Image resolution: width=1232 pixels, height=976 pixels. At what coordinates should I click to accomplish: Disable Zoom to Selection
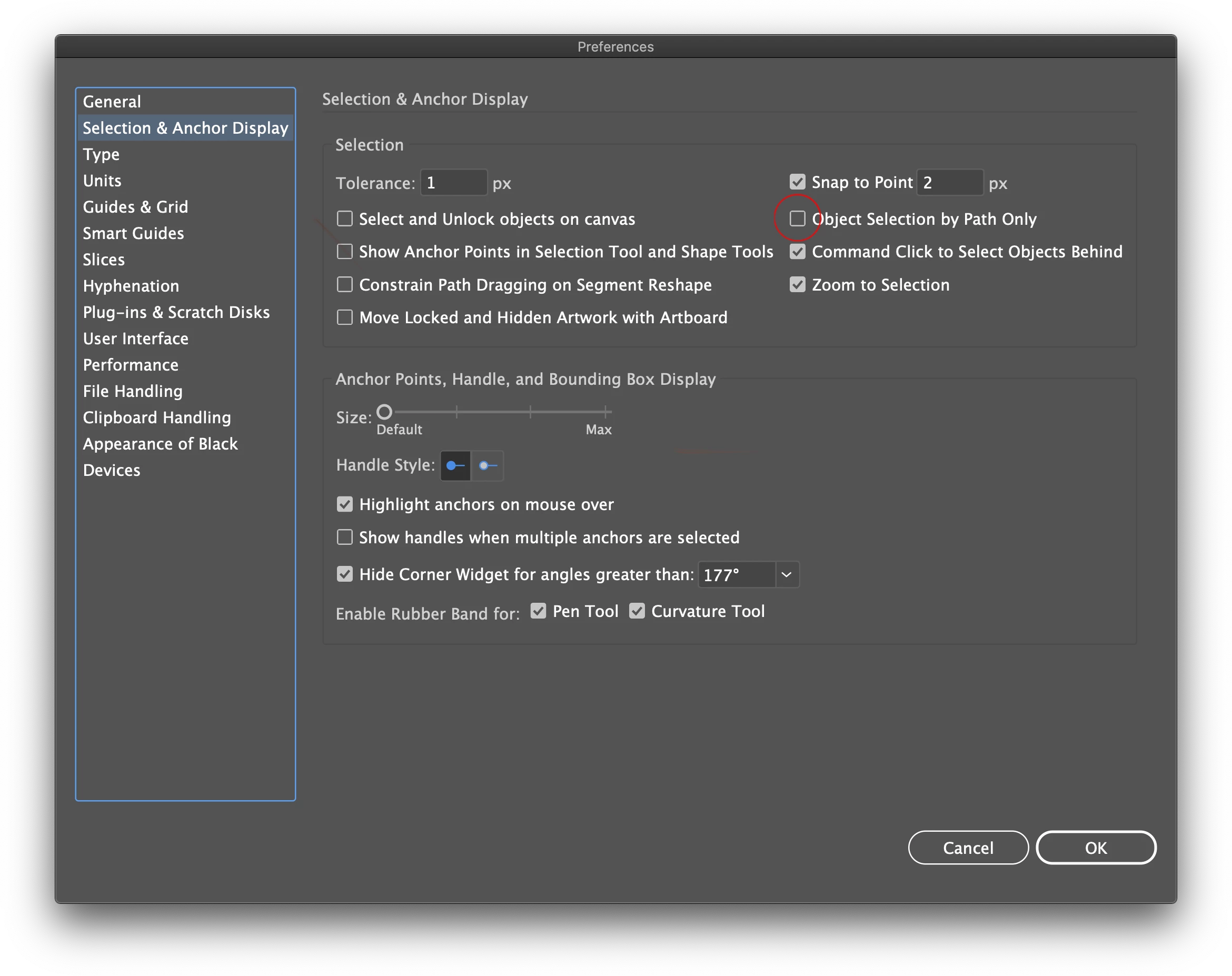pos(797,285)
